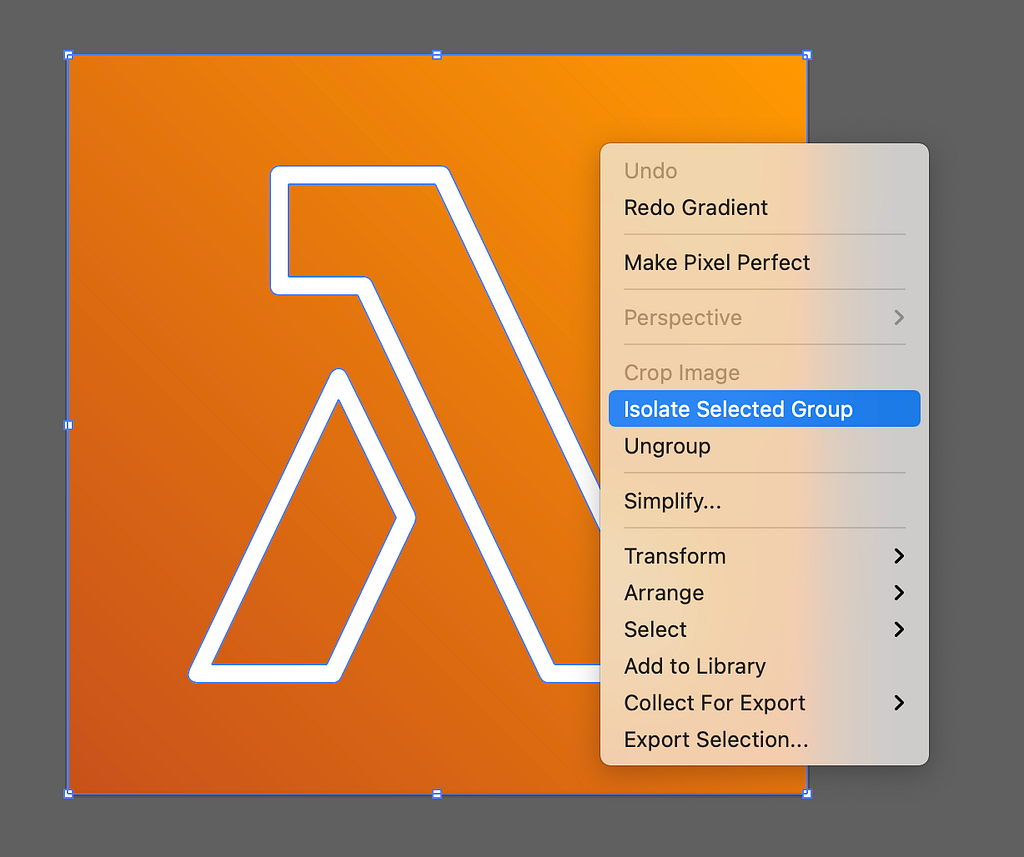Click the top-right selection handle
This screenshot has height=857, width=1024.
807,56
